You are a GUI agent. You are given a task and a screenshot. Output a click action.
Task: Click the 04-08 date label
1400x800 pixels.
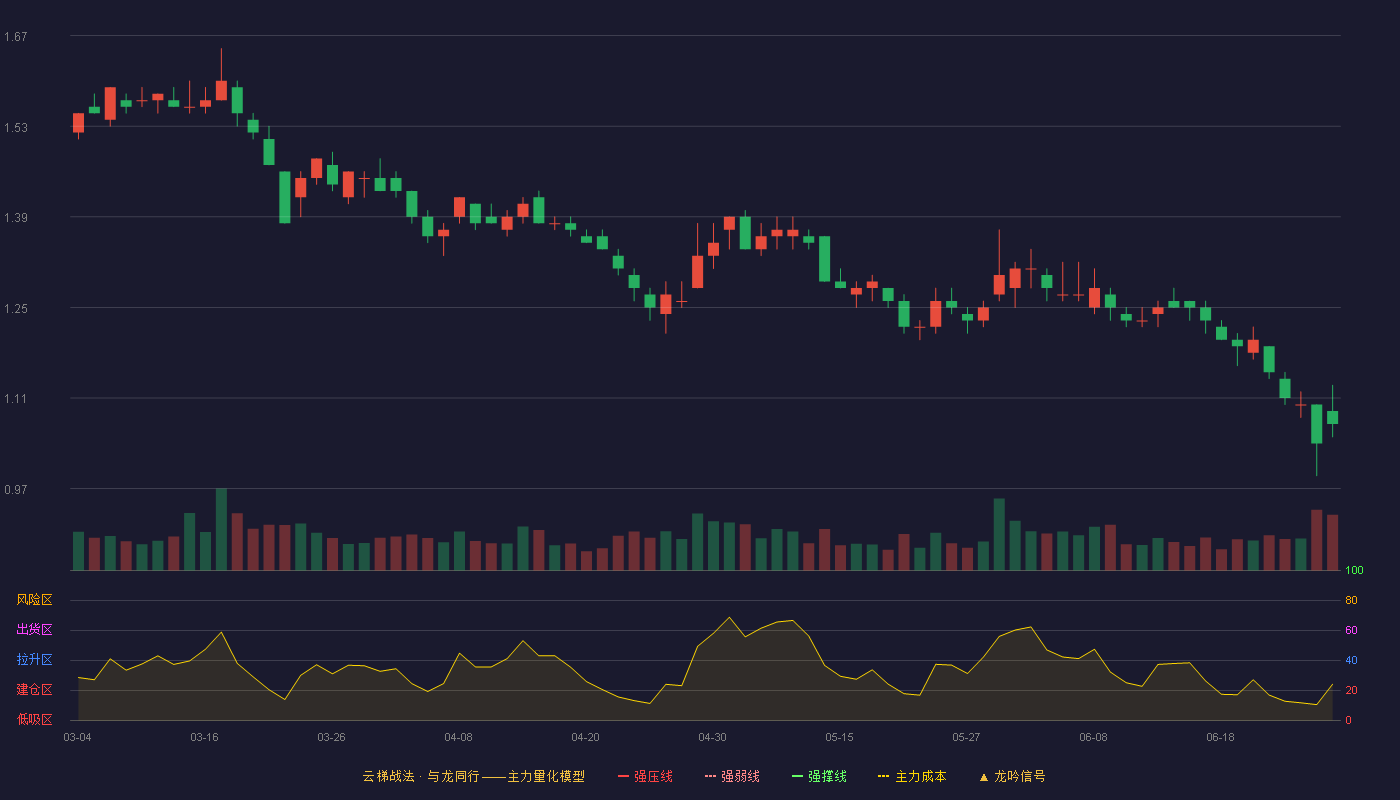[x=458, y=737]
